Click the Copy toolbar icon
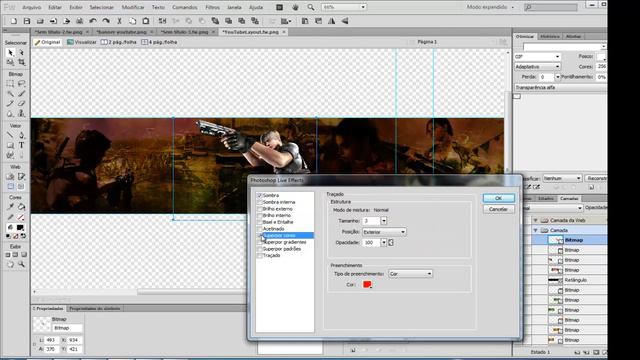Image resolution: width=640 pixels, height=360 pixels. click(132, 21)
